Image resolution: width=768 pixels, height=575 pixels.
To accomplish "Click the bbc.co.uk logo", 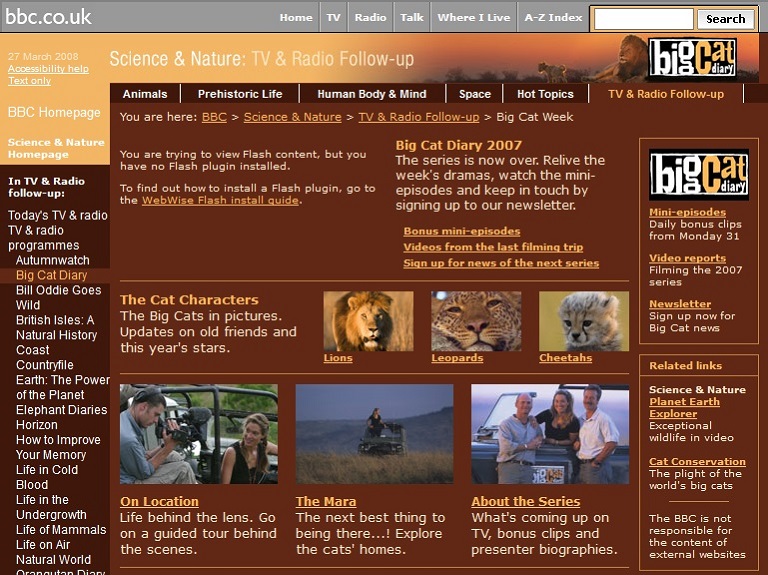I will pyautogui.click(x=48, y=17).
